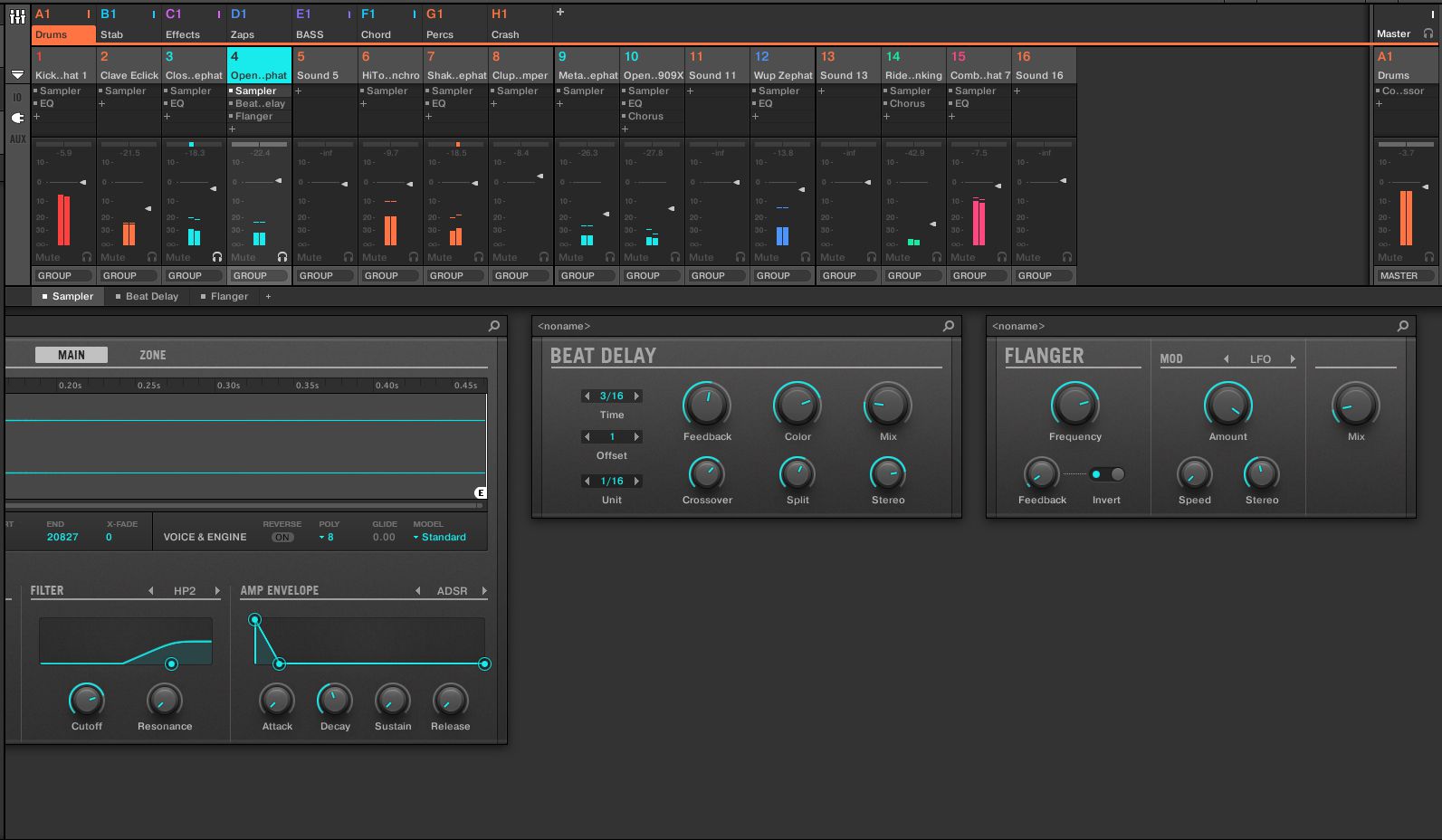Mute the Open..909X channel

click(x=636, y=257)
